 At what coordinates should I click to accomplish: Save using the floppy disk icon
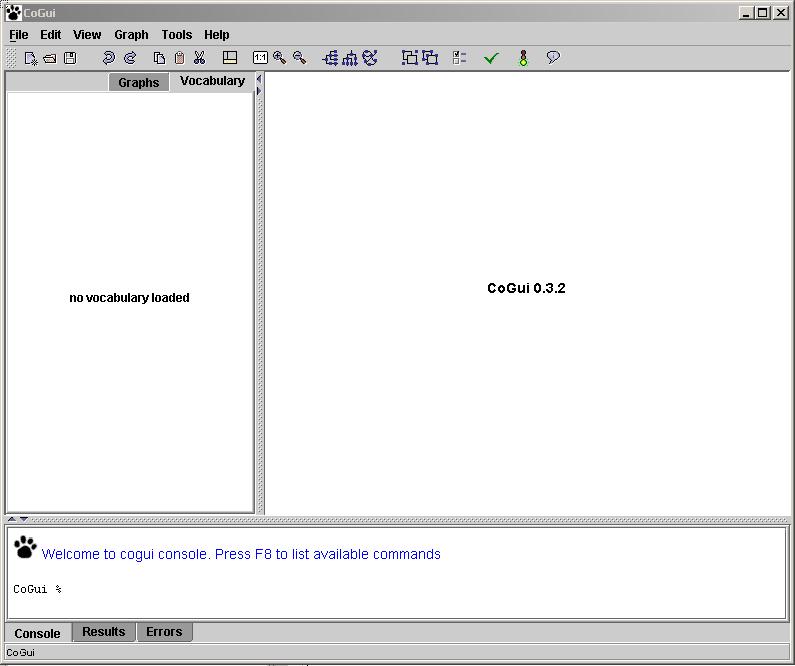click(70, 58)
